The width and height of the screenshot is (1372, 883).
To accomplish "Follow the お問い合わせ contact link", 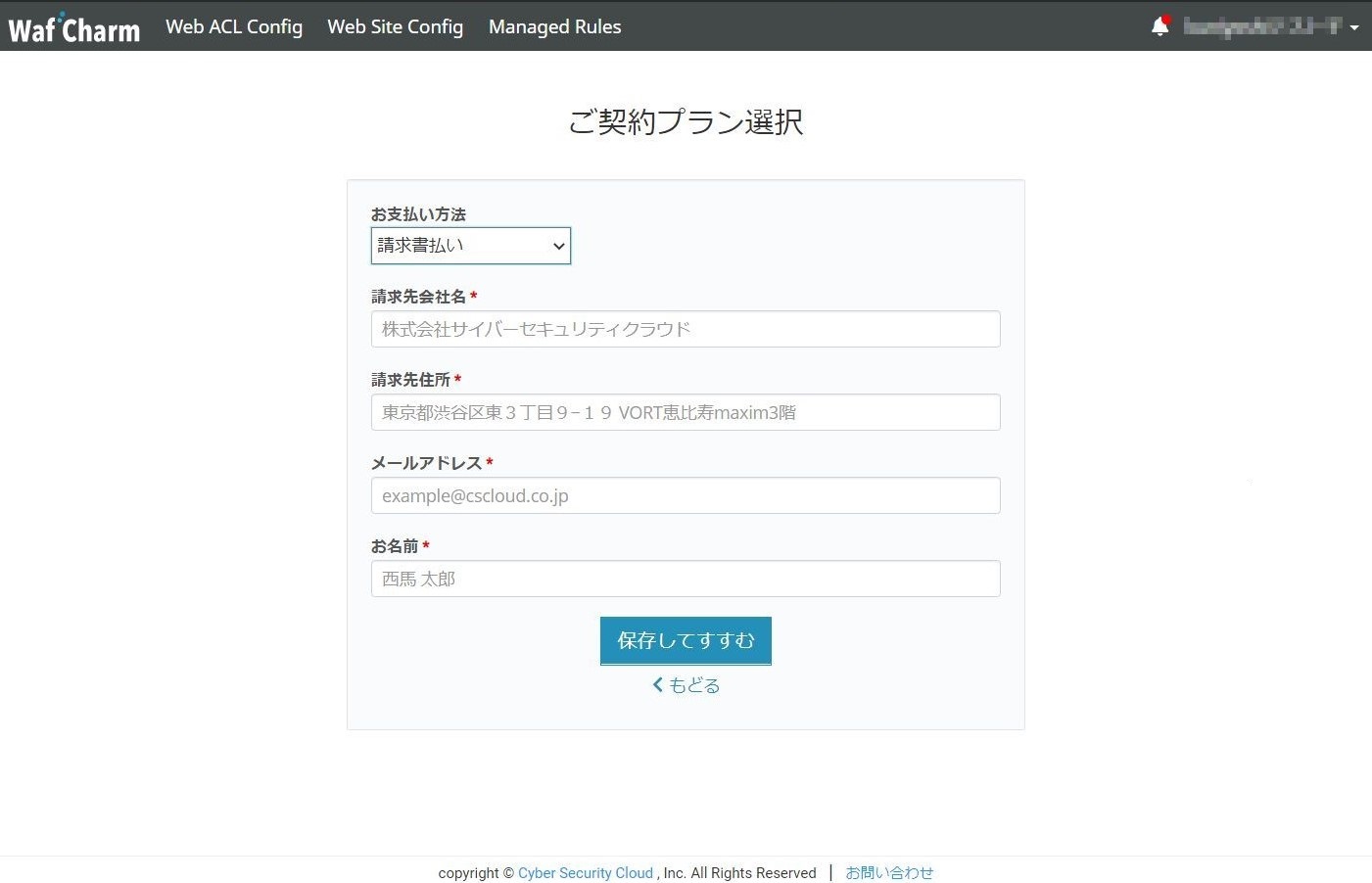I will pyautogui.click(x=889, y=873).
